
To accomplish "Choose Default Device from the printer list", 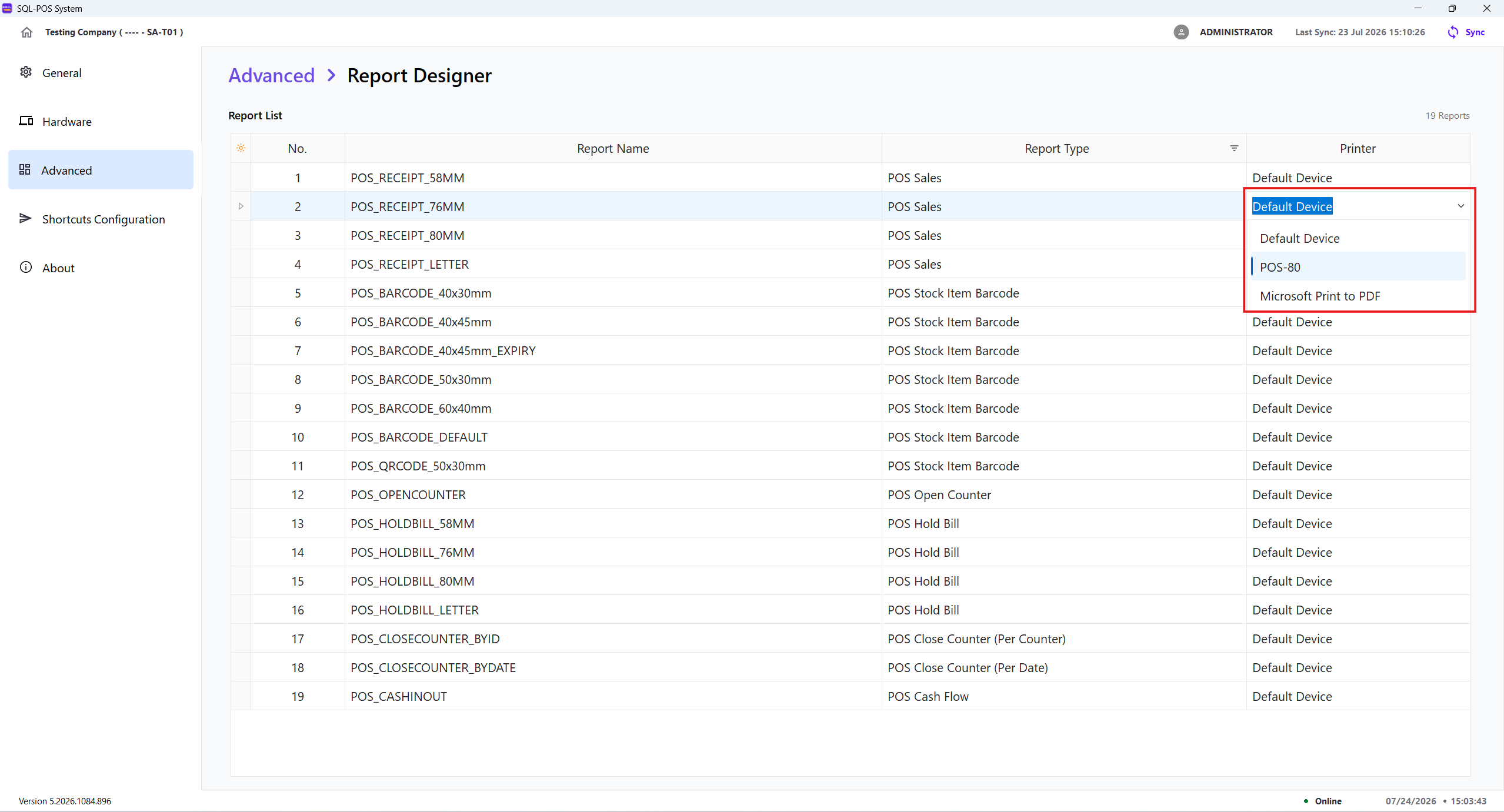I will pyautogui.click(x=1358, y=238).
